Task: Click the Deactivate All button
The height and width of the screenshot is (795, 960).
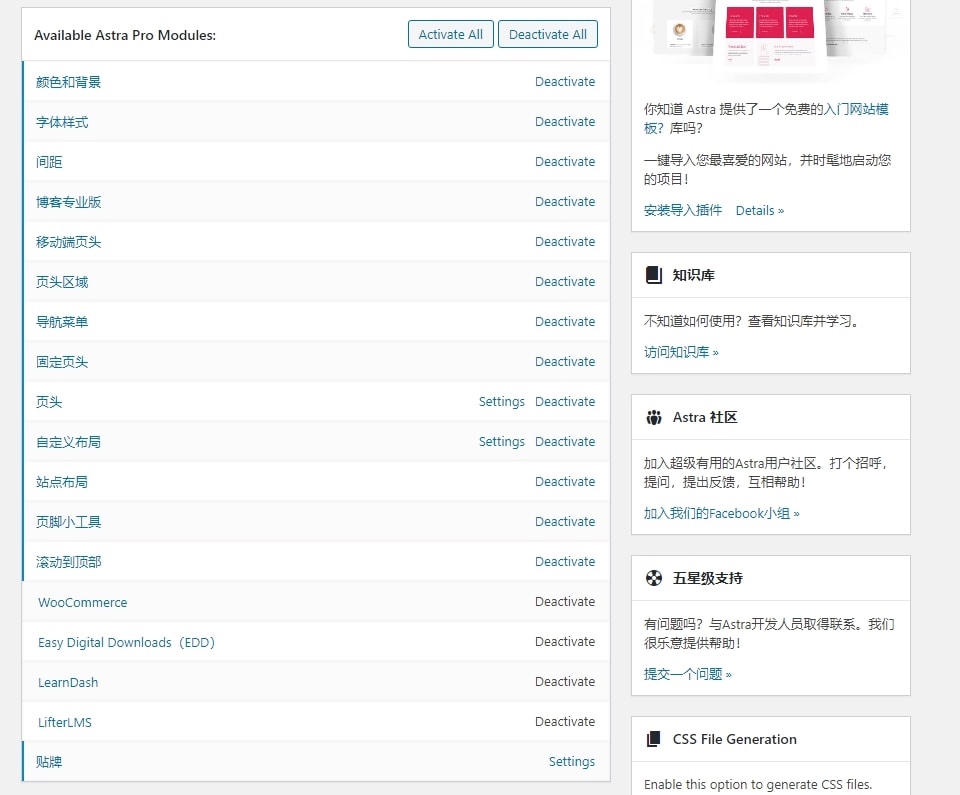Action: point(548,33)
